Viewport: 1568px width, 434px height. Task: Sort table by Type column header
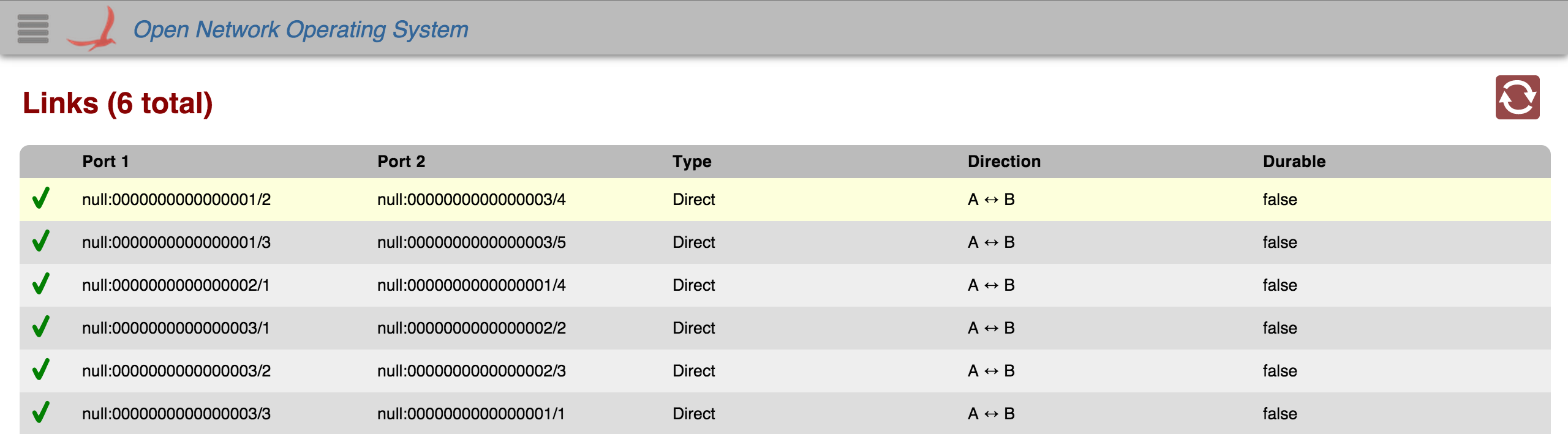692,162
